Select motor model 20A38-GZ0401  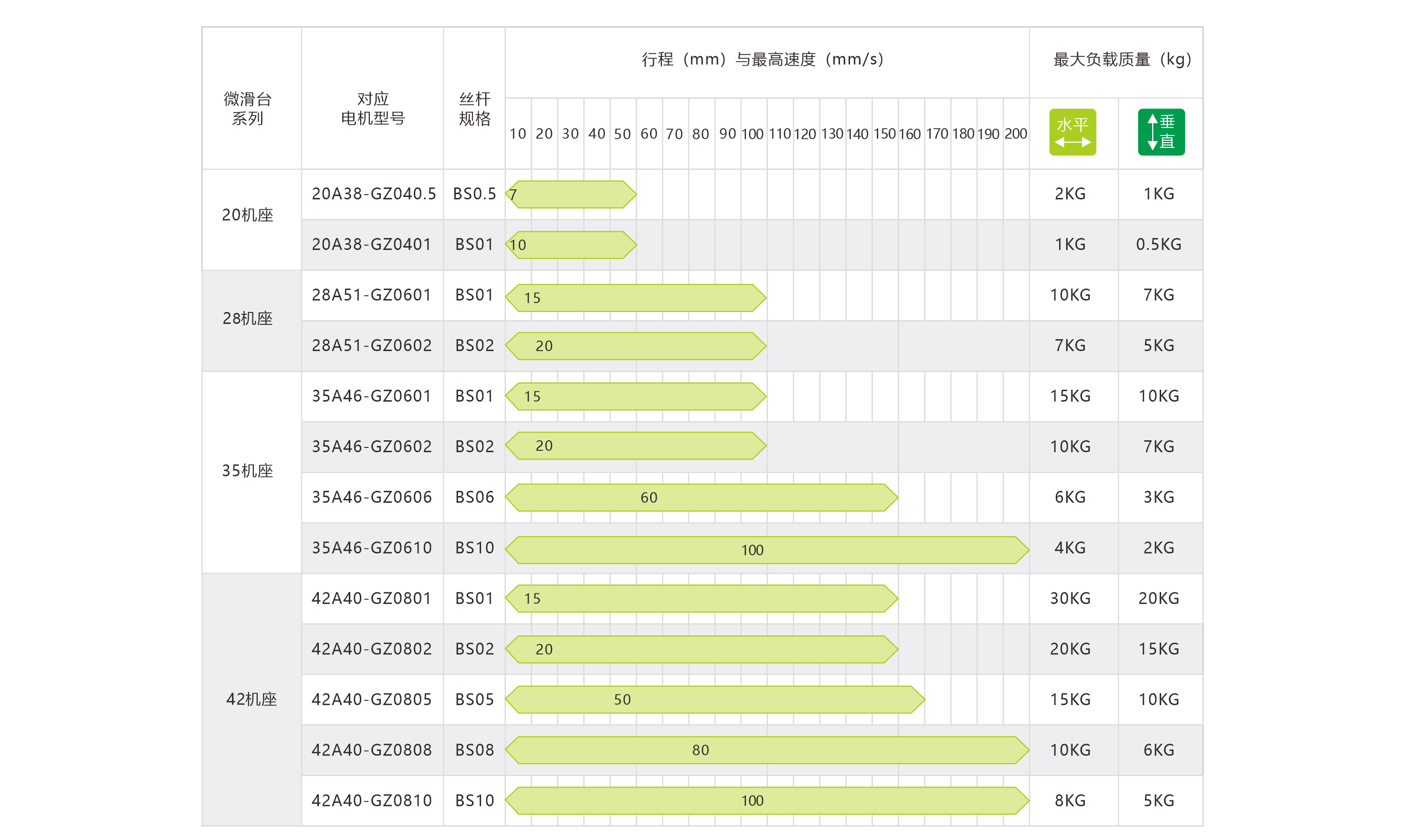tap(371, 245)
